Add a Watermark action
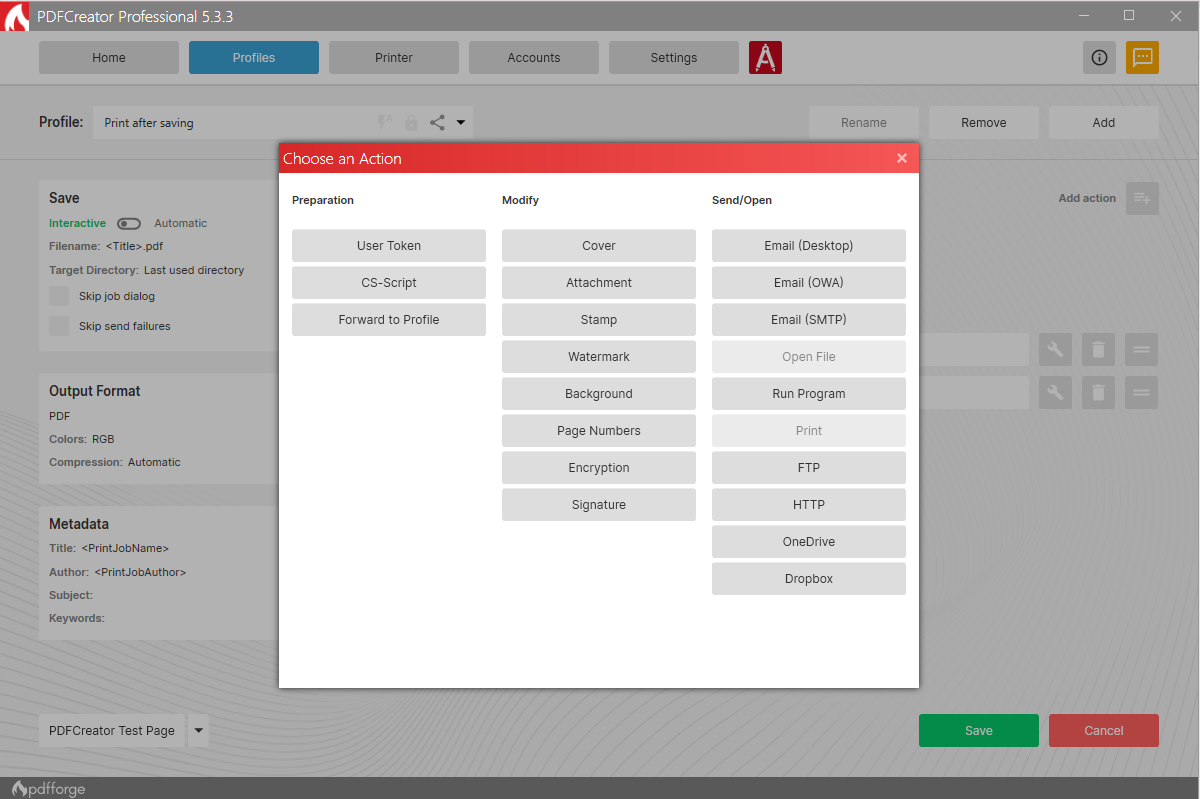 [x=598, y=356]
